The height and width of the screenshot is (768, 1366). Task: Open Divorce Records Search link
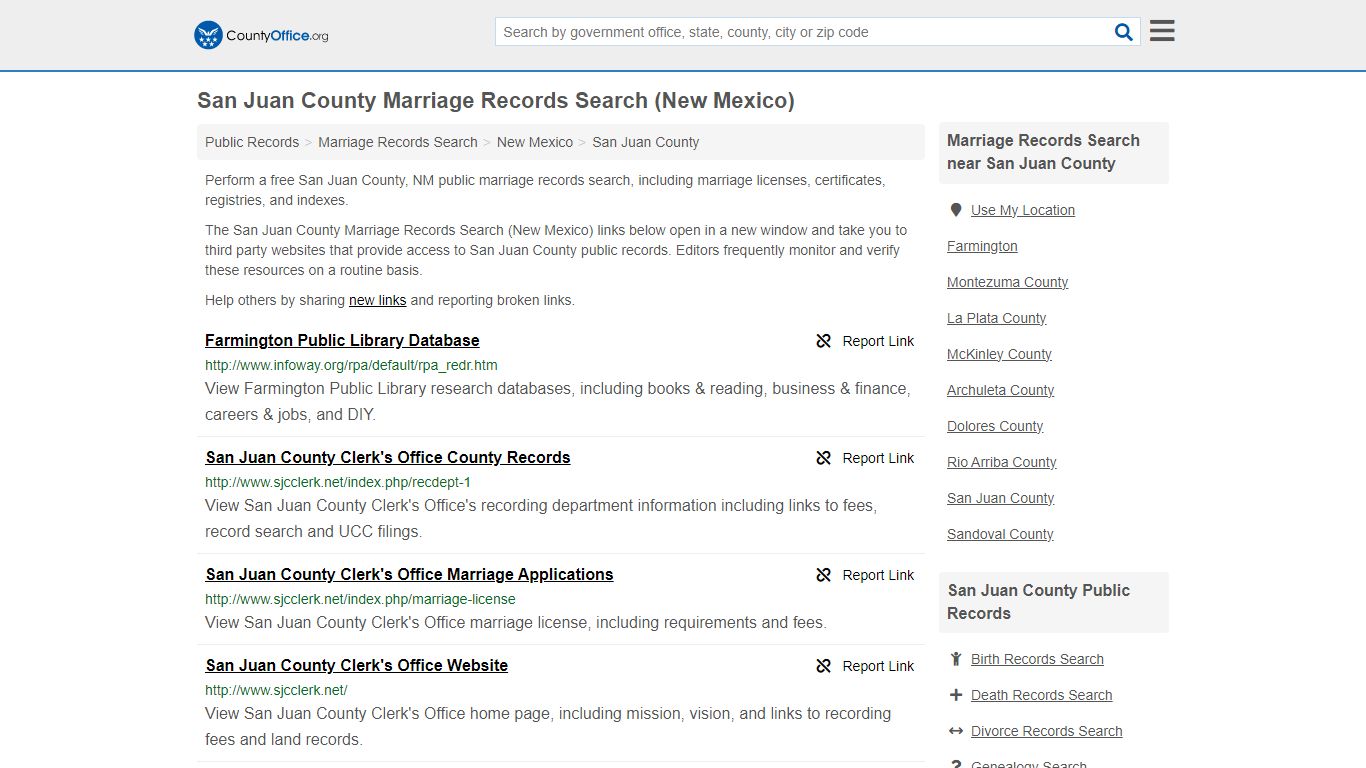(x=1046, y=731)
